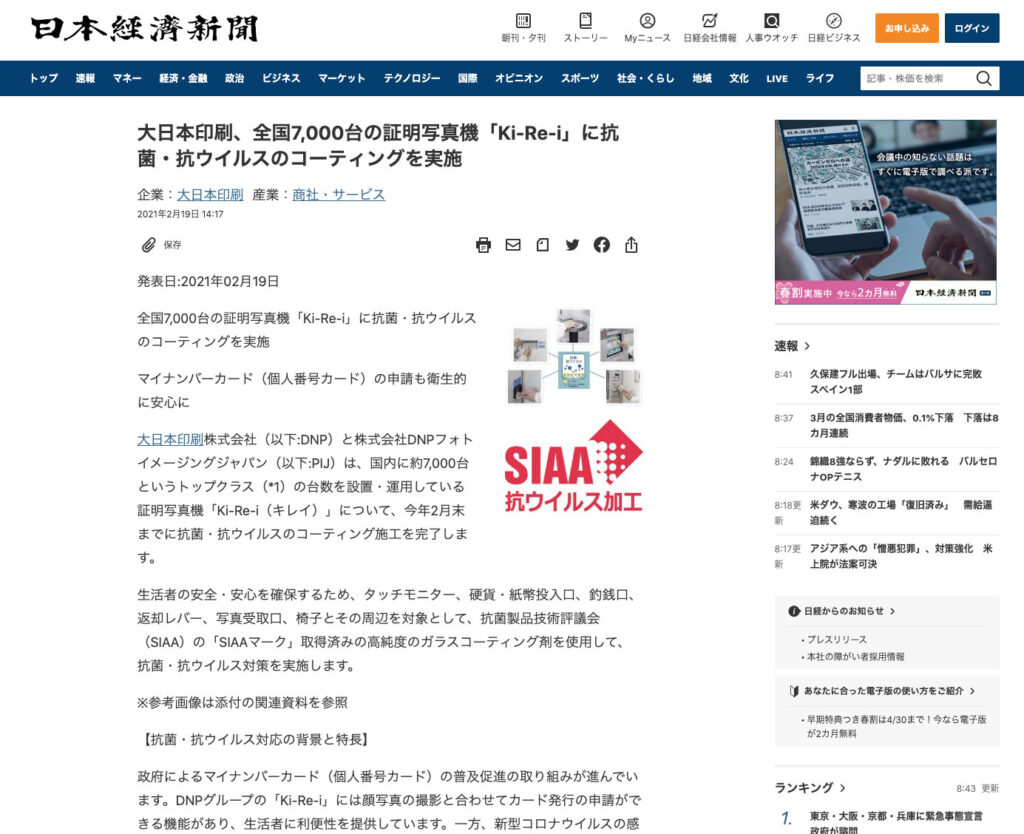Open the LIVE navigation item

click(776, 78)
